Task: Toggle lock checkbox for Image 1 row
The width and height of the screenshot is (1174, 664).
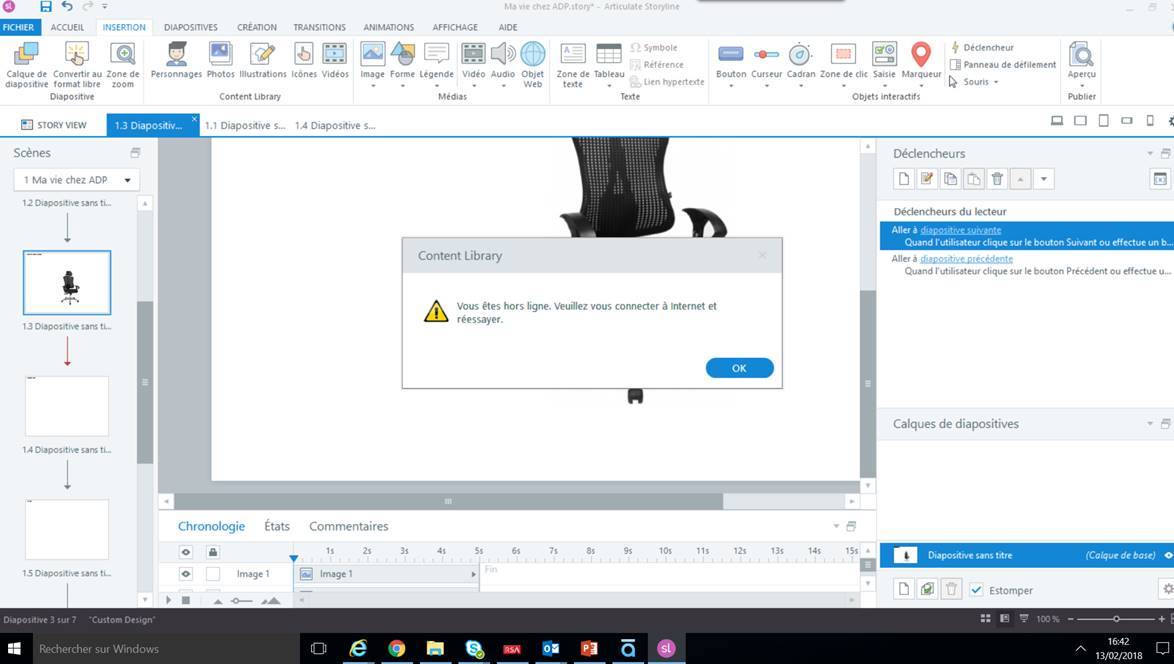Action: pyautogui.click(x=213, y=573)
